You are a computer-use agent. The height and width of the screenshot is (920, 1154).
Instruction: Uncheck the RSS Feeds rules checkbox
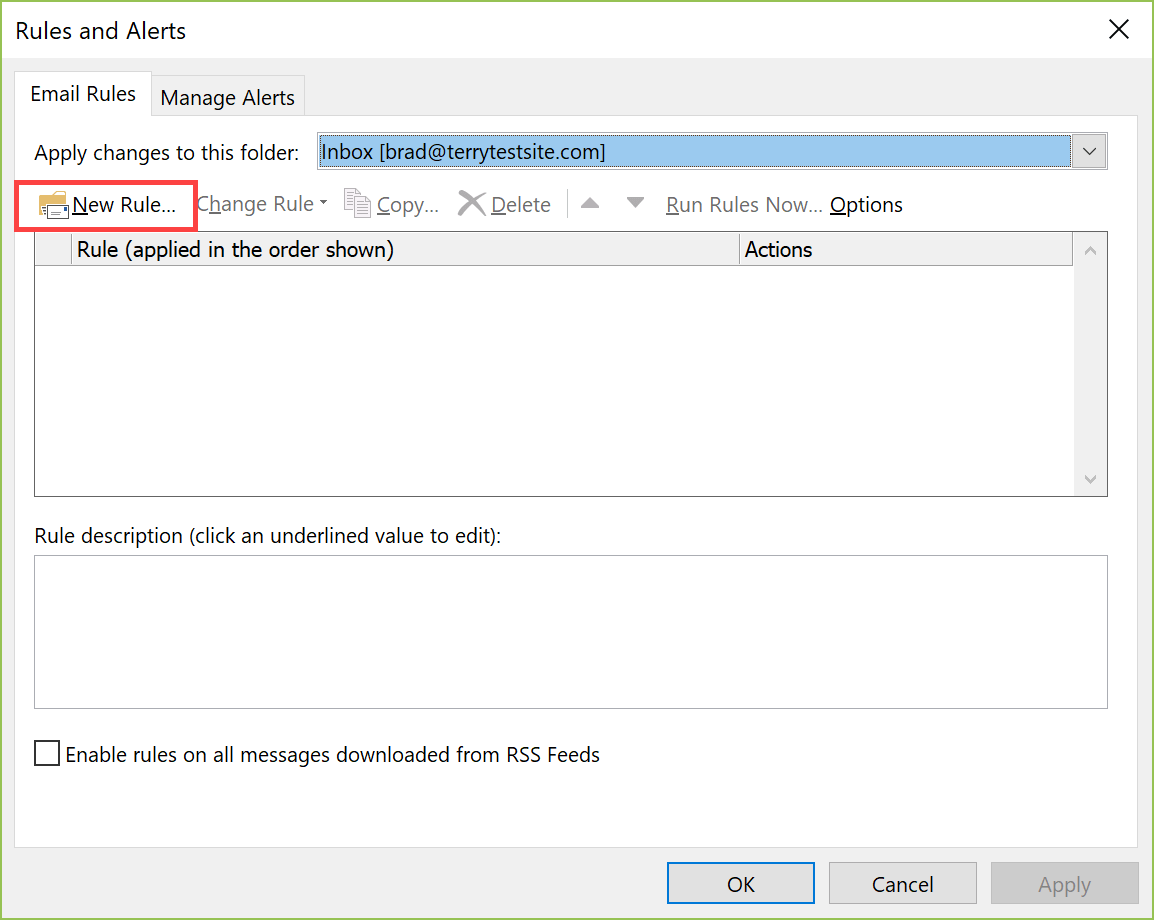pos(46,754)
